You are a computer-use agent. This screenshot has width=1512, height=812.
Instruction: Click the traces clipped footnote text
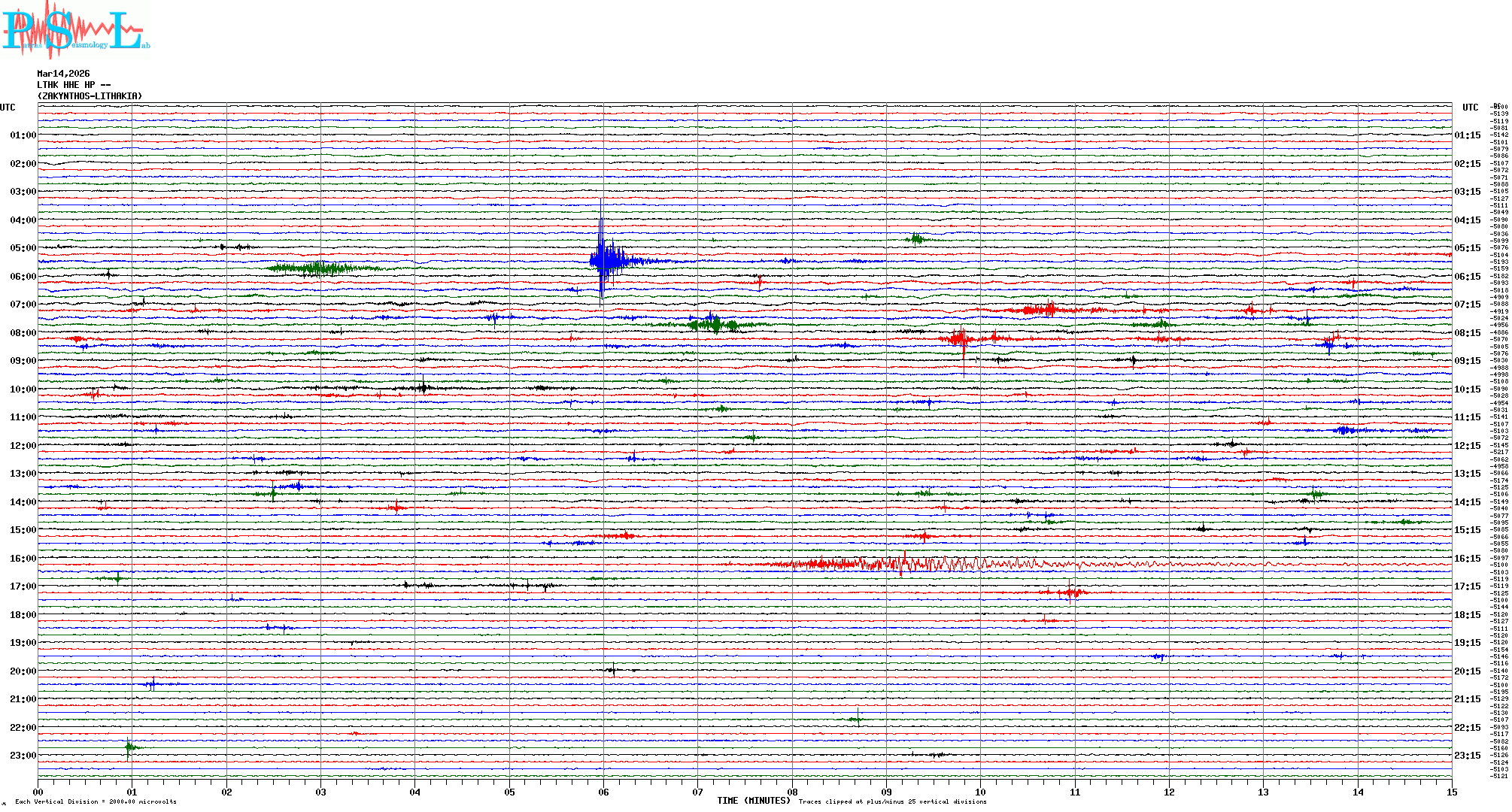pyautogui.click(x=892, y=801)
